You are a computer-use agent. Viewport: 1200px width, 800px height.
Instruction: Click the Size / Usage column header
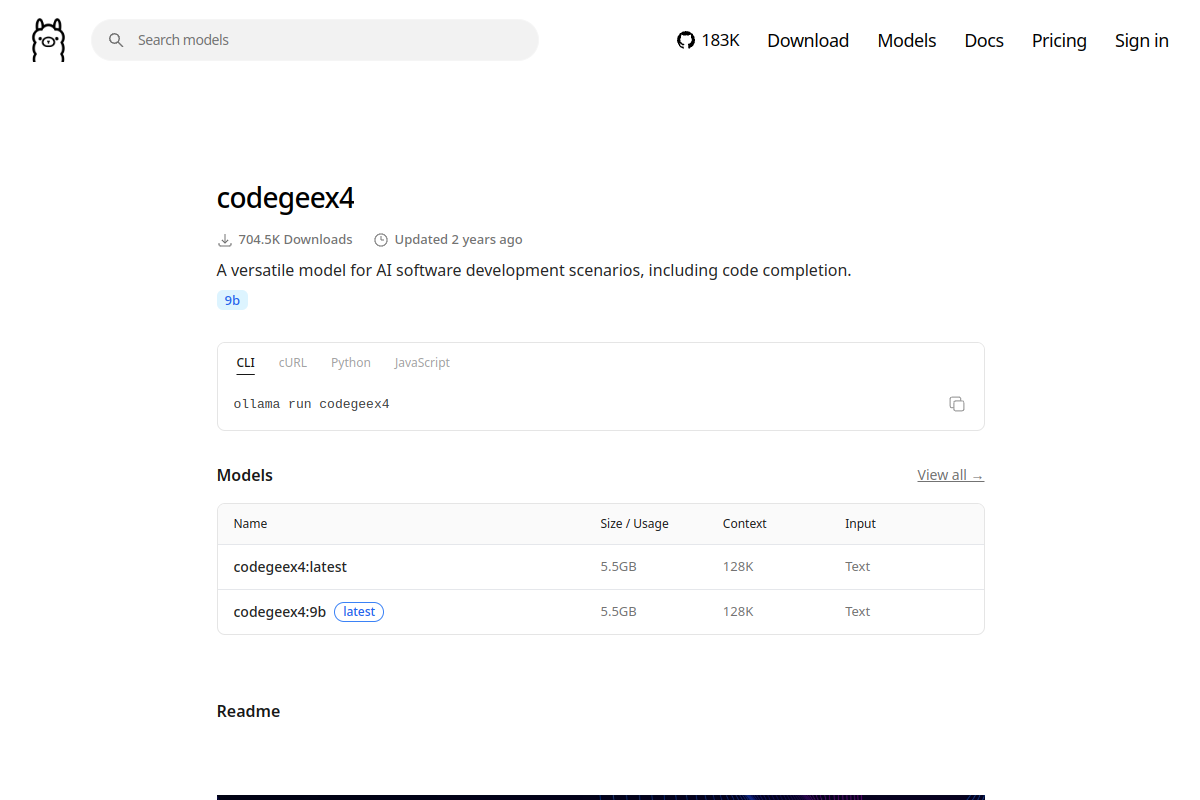pyautogui.click(x=634, y=524)
